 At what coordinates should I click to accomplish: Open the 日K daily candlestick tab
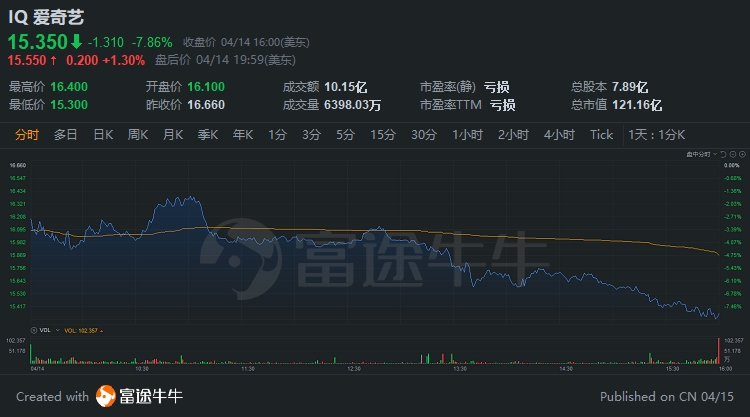tap(103, 135)
